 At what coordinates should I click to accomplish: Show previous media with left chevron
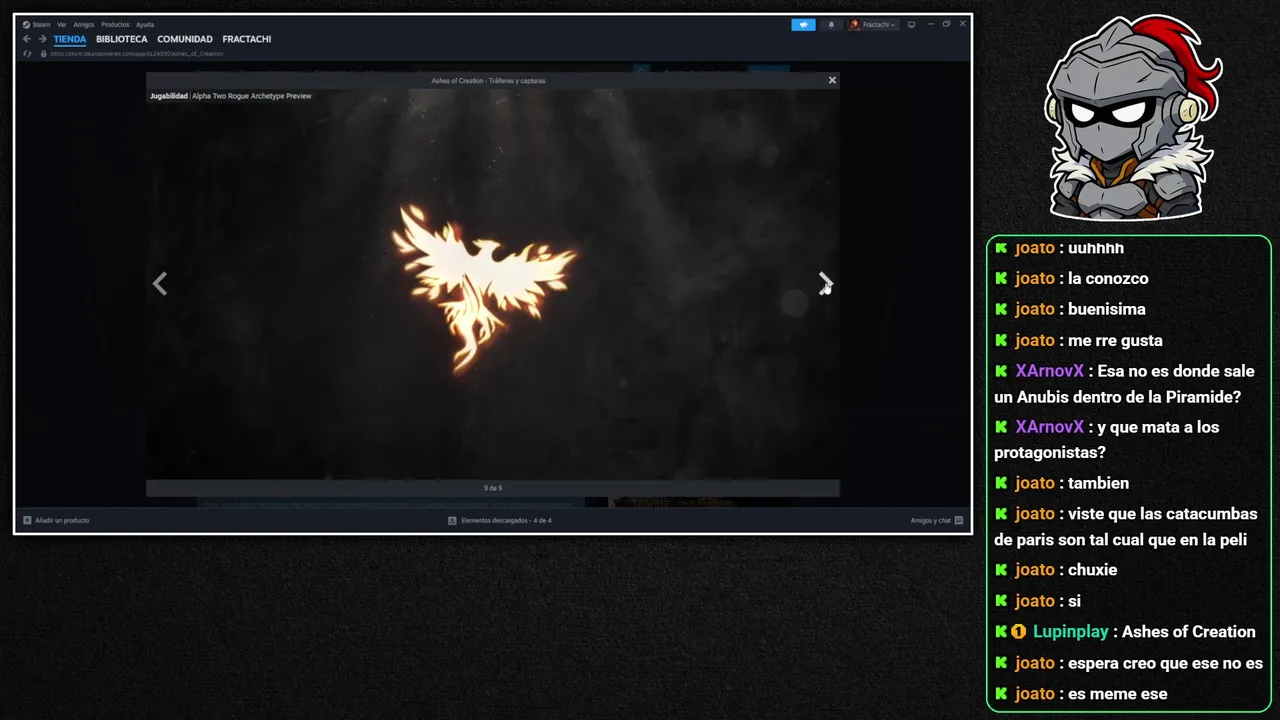point(160,284)
